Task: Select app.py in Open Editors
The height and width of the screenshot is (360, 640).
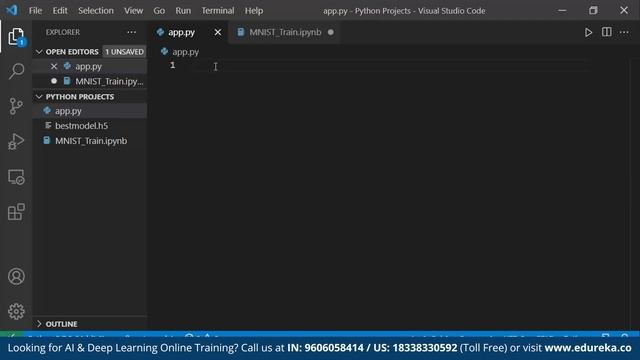Action: (x=89, y=66)
